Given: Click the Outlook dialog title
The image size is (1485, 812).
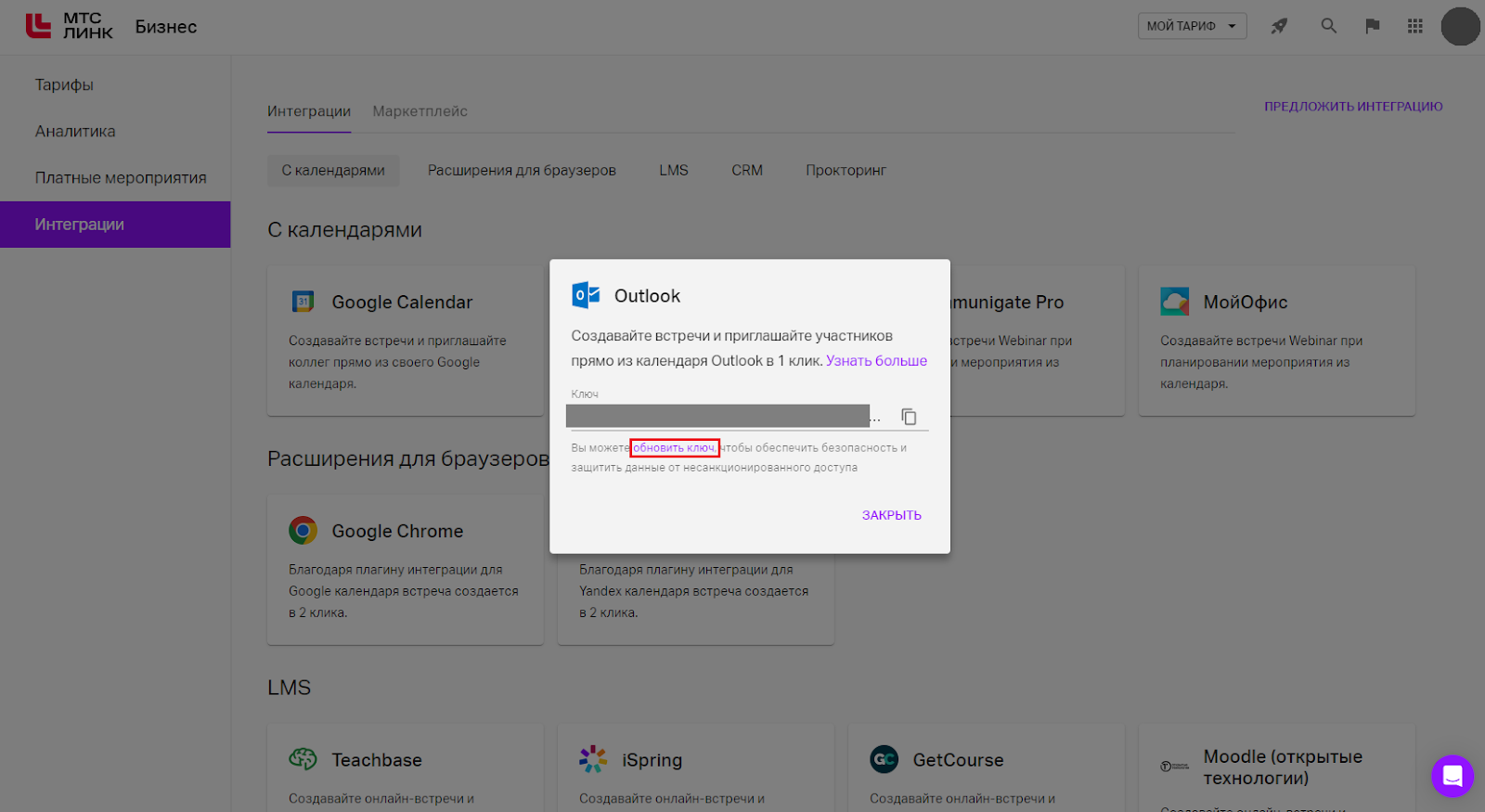Looking at the screenshot, I should 647,296.
